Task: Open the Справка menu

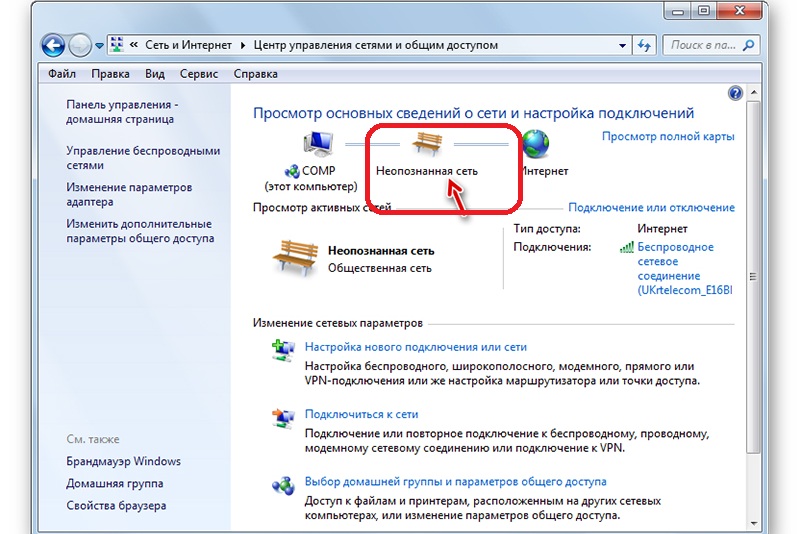Action: [x=256, y=74]
